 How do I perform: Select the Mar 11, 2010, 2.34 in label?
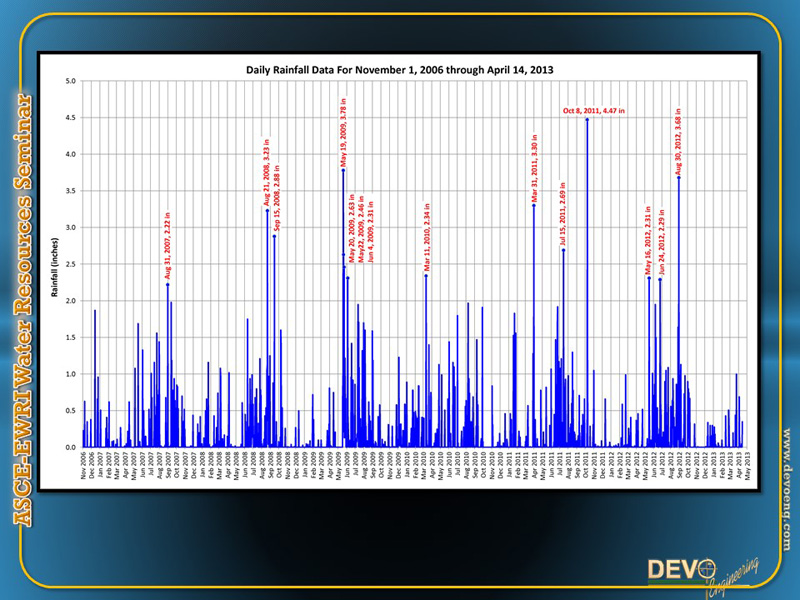coord(426,239)
